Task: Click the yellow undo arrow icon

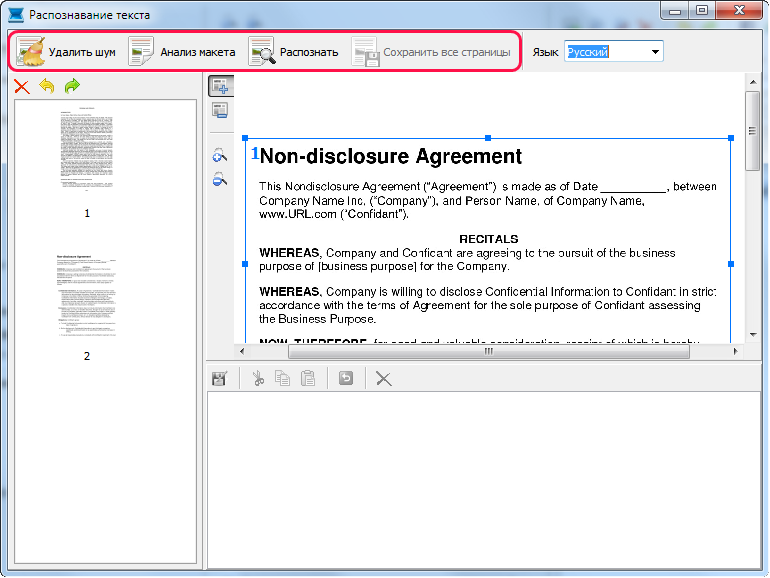Action: click(47, 86)
